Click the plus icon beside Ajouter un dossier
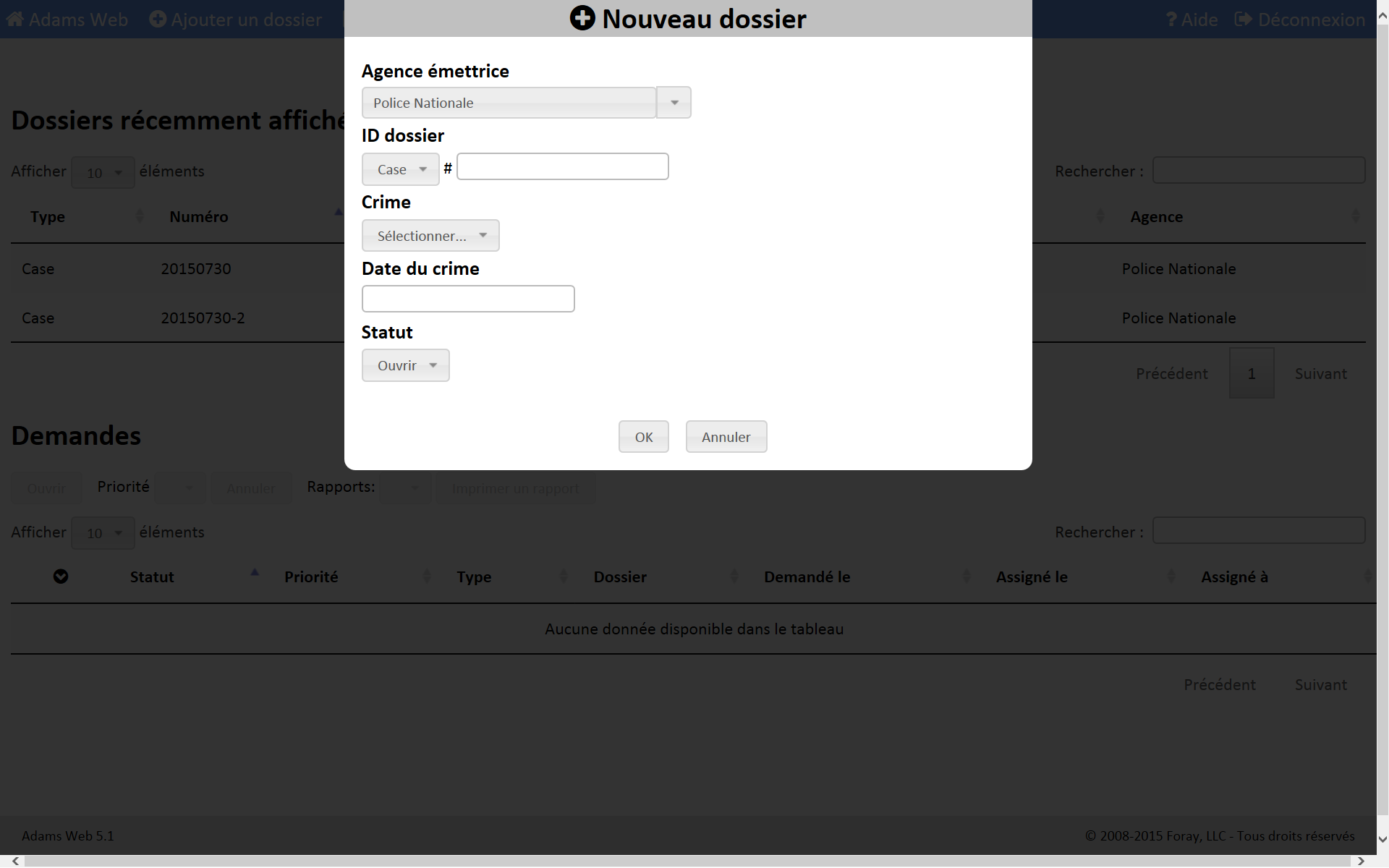This screenshot has height=868, width=1389. tap(158, 20)
